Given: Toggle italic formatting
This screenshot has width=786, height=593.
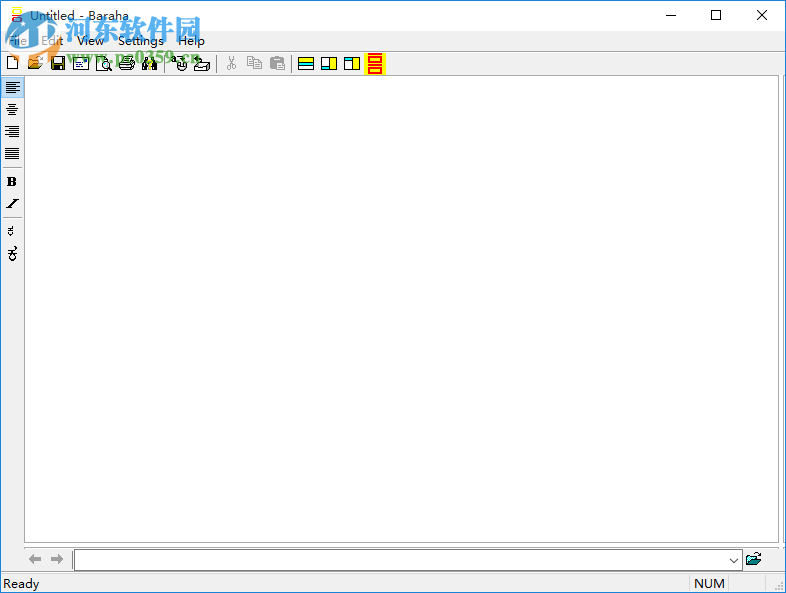Looking at the screenshot, I should tap(12, 204).
